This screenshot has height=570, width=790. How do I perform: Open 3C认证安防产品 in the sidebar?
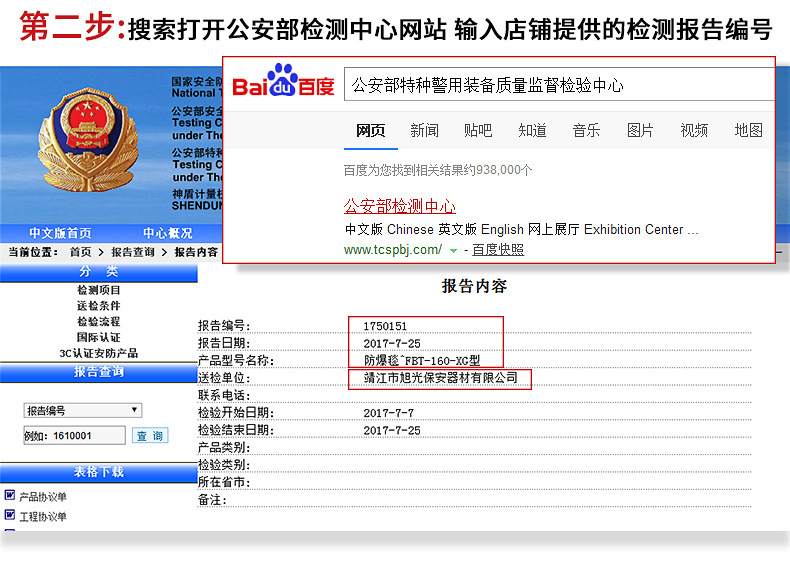coord(99,353)
